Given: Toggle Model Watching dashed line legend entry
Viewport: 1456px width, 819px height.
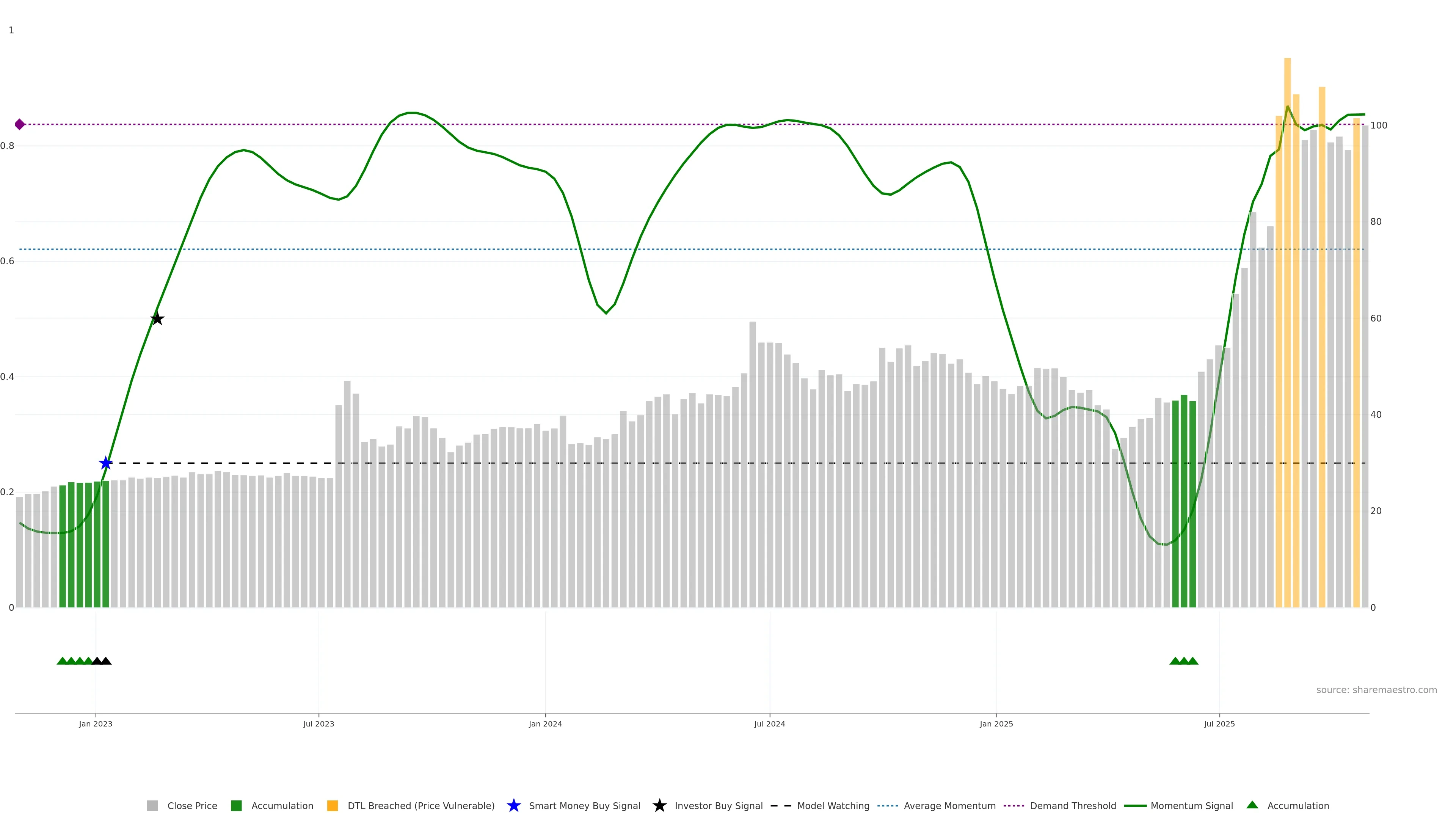Looking at the screenshot, I should pyautogui.click(x=833, y=806).
